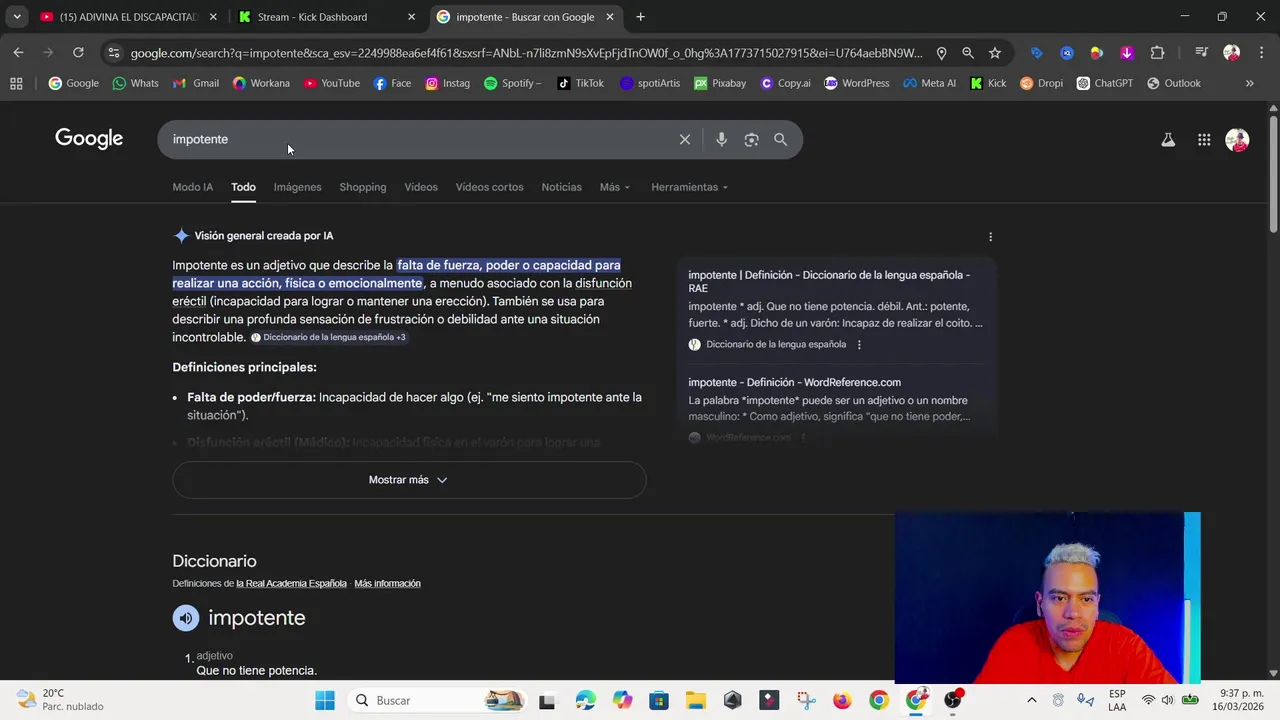Open the Chrome three-dot menu
1280x720 pixels.
pyautogui.click(x=1261, y=53)
